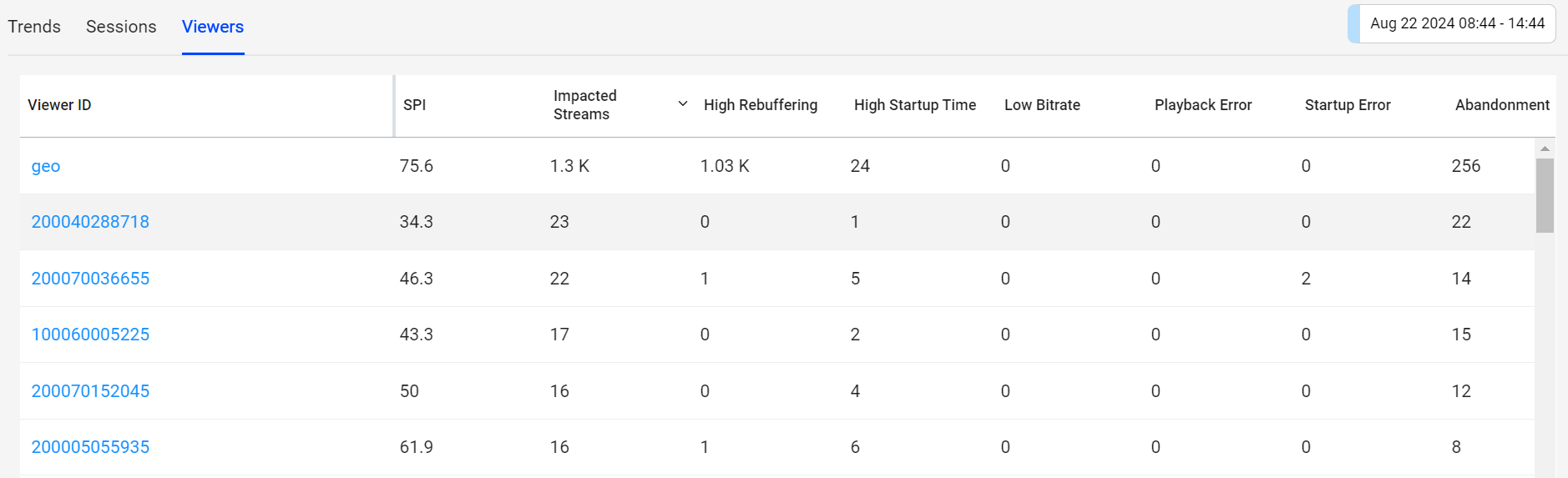Screen dimensions: 1568x478
Task: Click the Impacted Streams sort arrow
Action: point(682,104)
